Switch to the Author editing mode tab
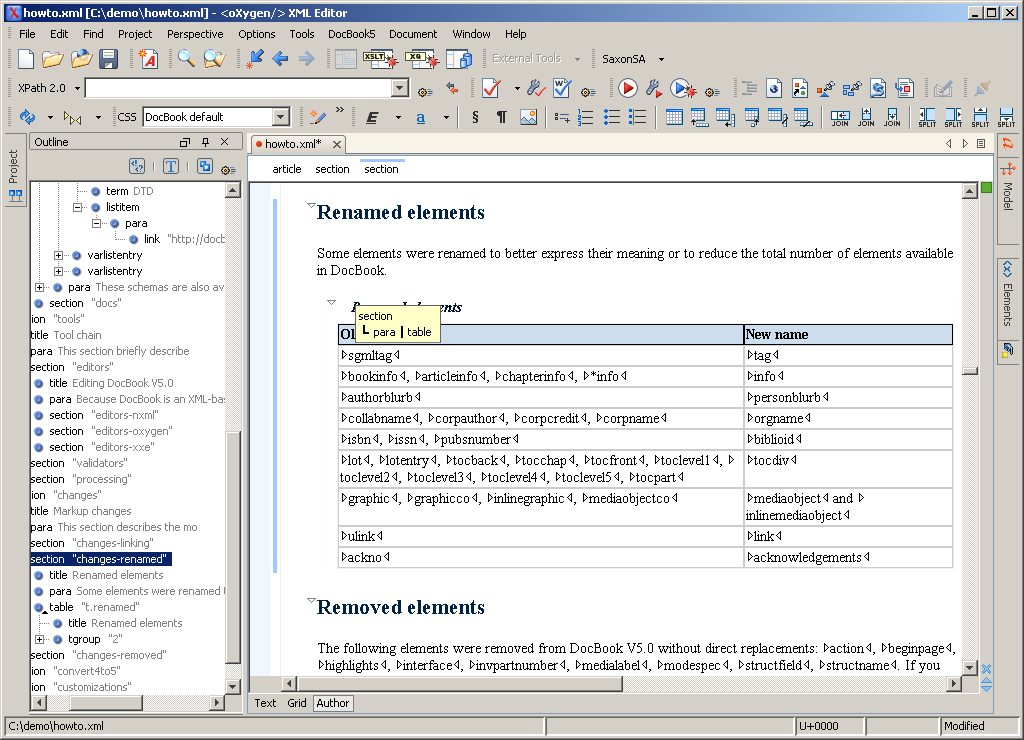Viewport: 1024px width, 740px height. [x=332, y=703]
